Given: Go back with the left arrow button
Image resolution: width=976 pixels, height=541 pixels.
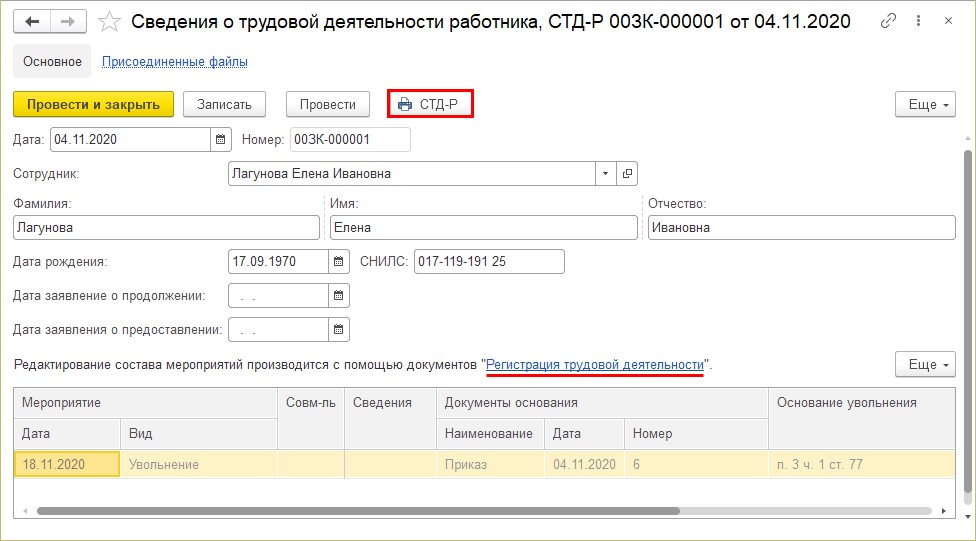Looking at the screenshot, I should click(32, 22).
